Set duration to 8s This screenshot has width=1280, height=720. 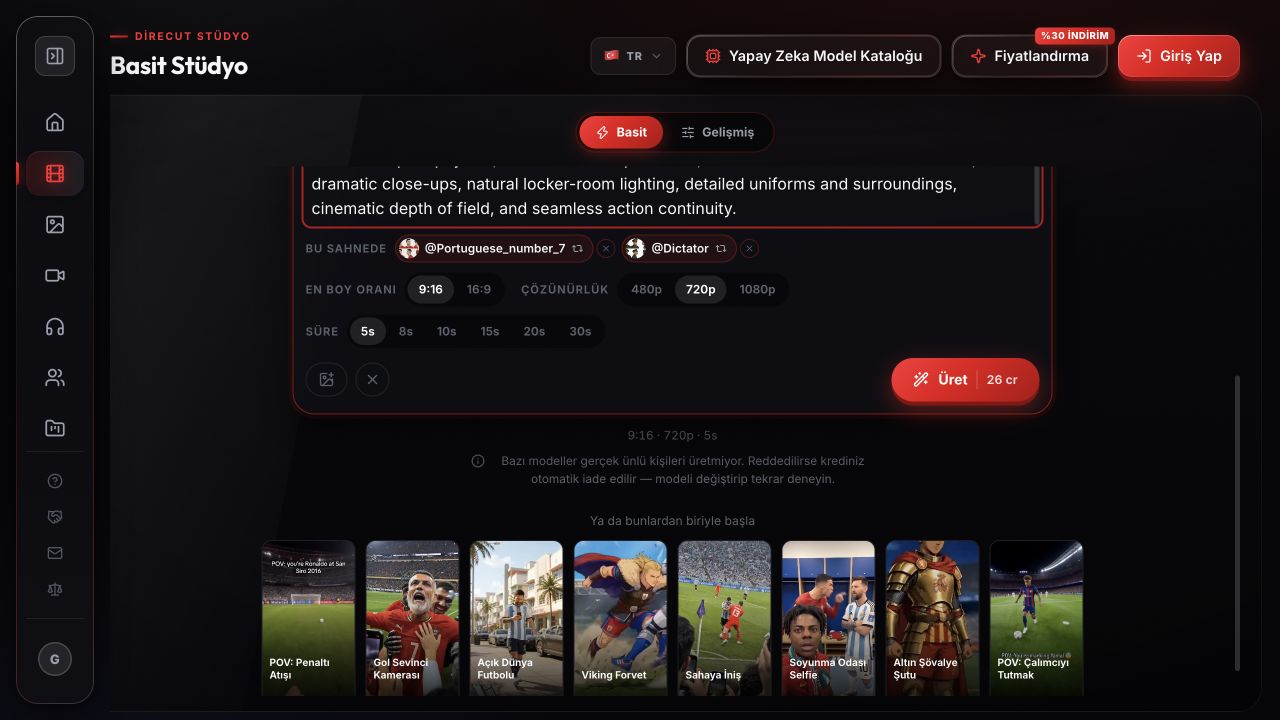[x=405, y=331]
